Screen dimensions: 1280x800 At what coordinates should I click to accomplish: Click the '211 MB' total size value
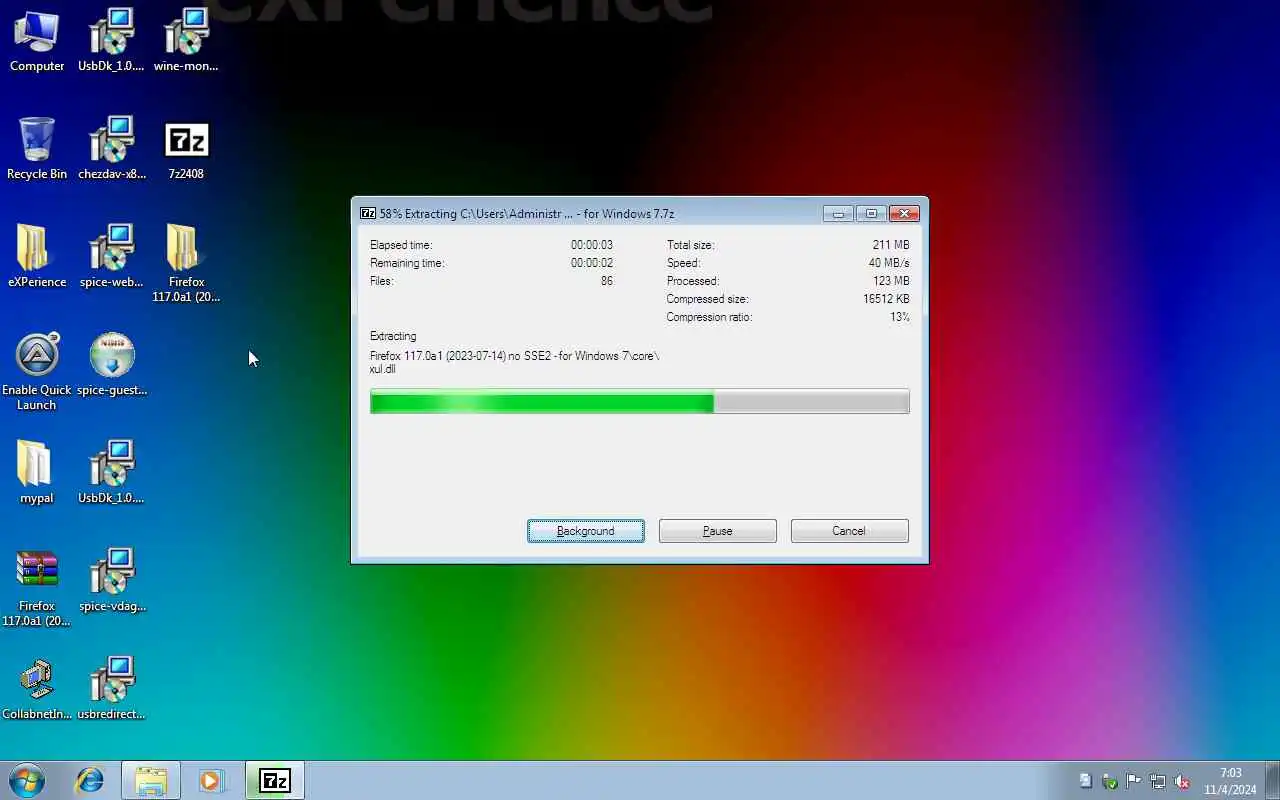pos(890,245)
